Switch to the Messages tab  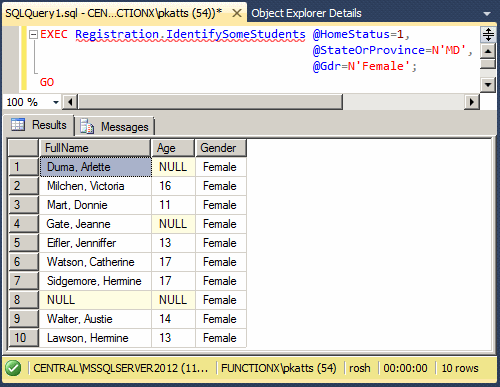coord(114,127)
